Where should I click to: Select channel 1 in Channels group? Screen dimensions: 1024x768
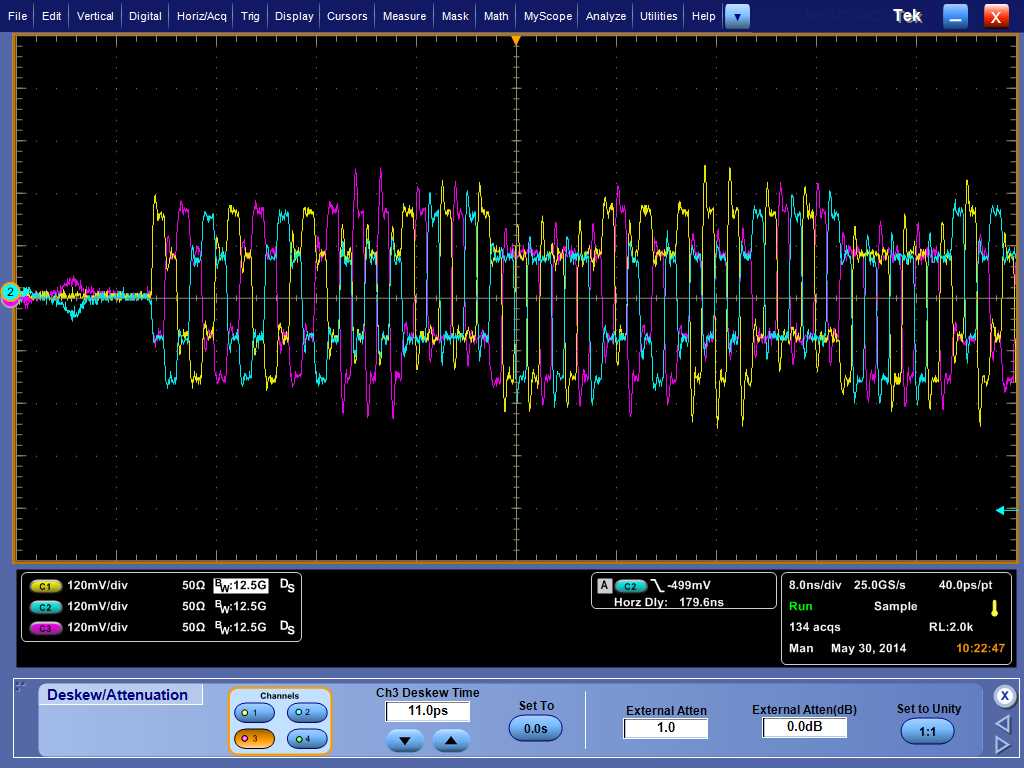click(x=254, y=713)
